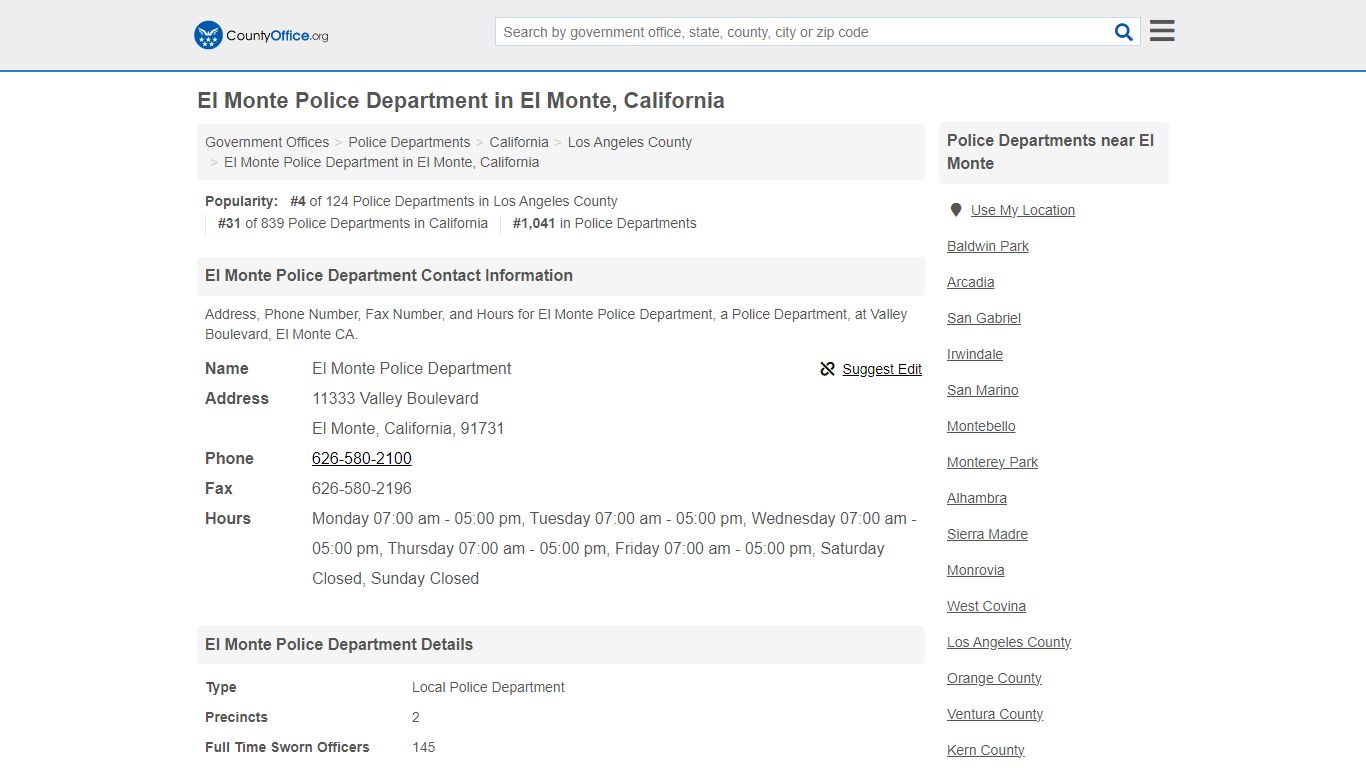Screen dimensions: 1366x768
Task: Open Orange County sidebar link
Action: (995, 678)
